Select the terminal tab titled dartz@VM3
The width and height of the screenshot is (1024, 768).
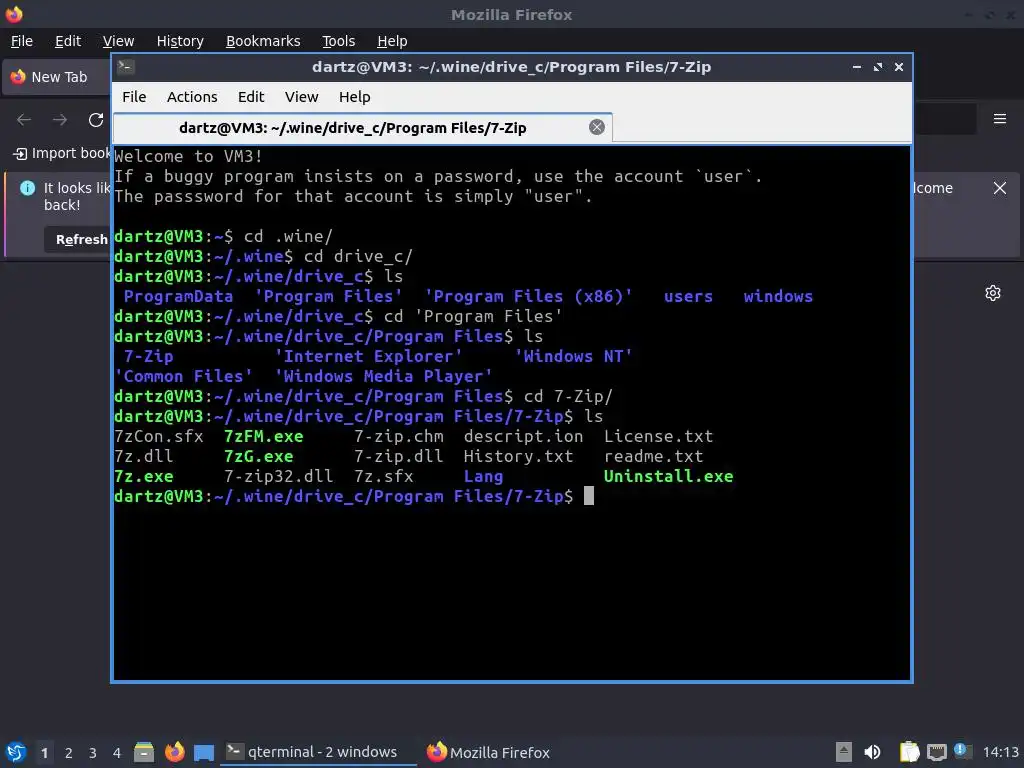[362, 127]
